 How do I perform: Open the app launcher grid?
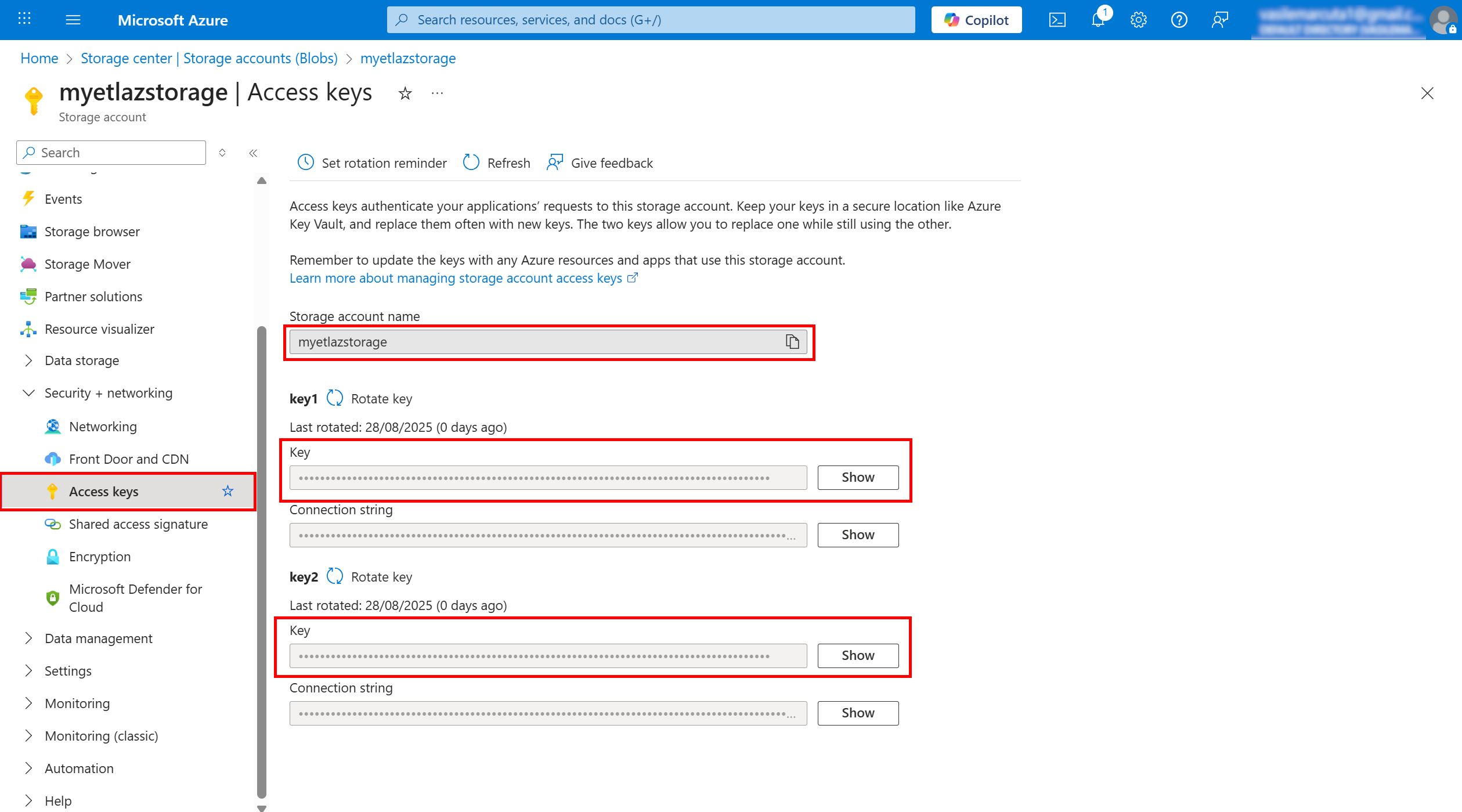pos(24,18)
